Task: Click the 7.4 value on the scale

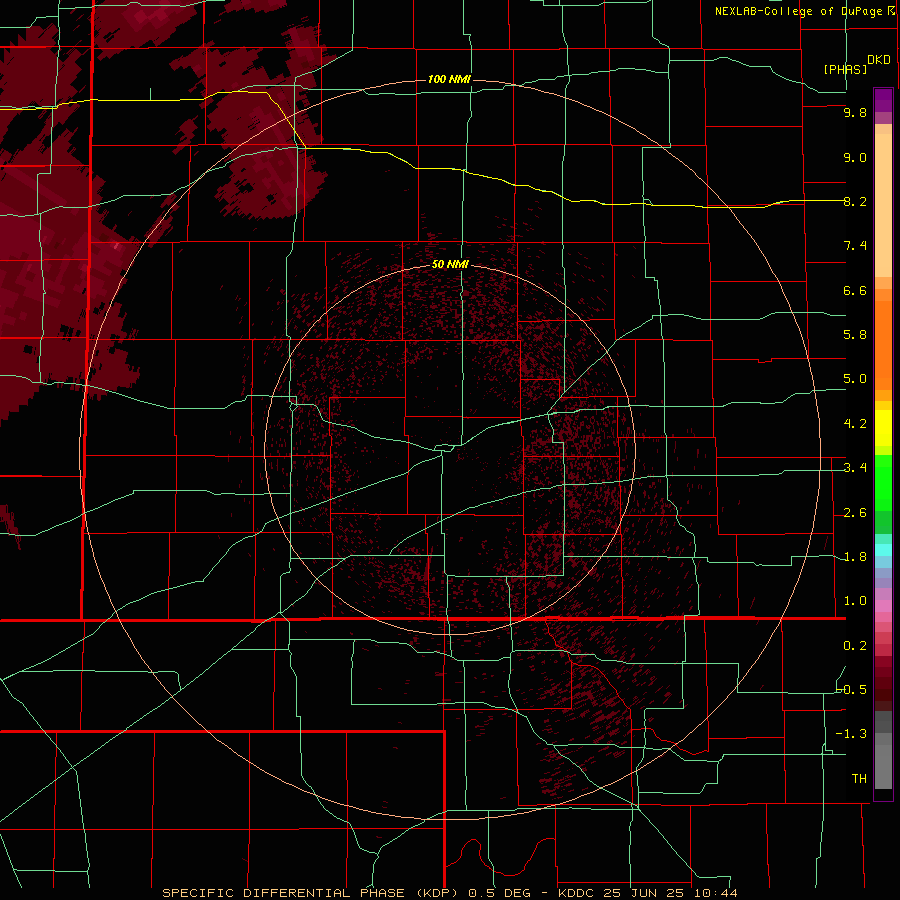Action: [855, 246]
